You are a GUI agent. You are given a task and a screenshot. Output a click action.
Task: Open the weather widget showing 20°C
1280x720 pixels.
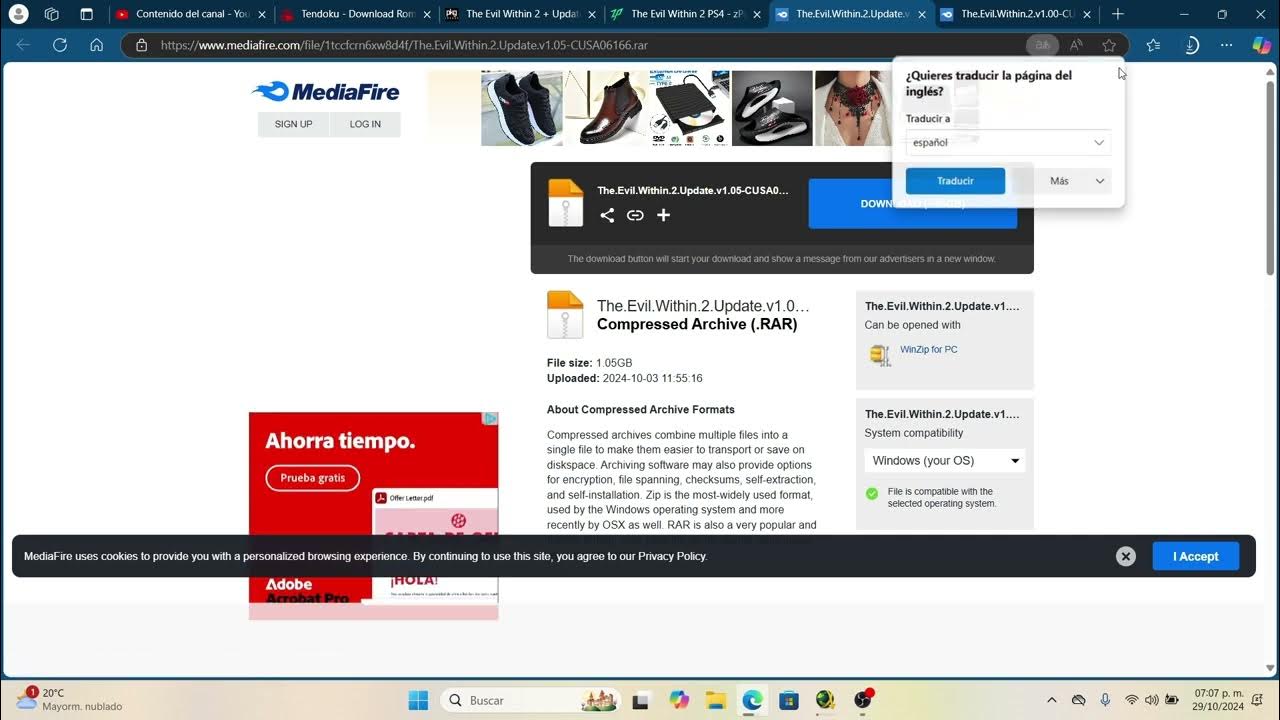coord(70,699)
